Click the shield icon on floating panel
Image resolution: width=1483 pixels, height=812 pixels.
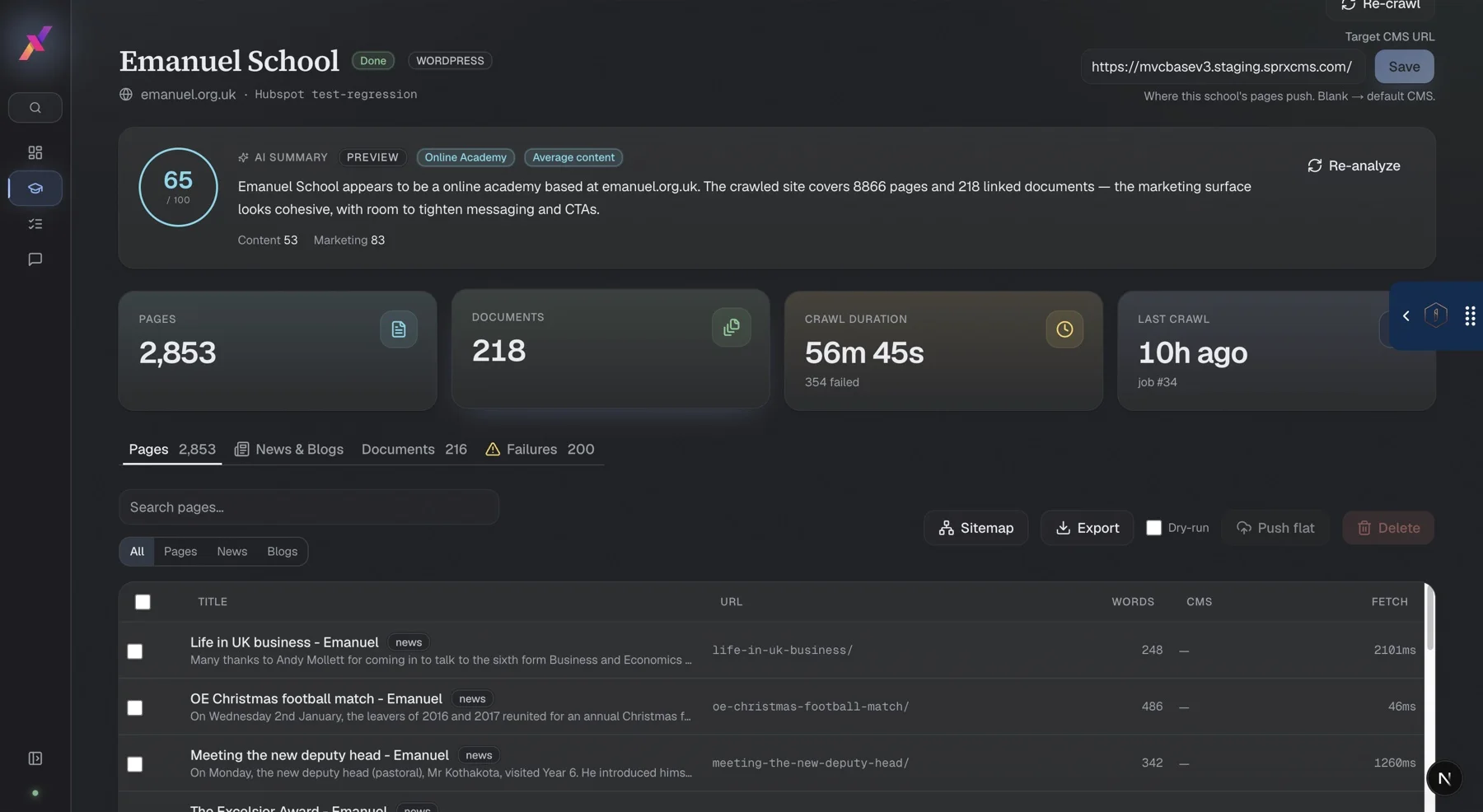tap(1436, 315)
